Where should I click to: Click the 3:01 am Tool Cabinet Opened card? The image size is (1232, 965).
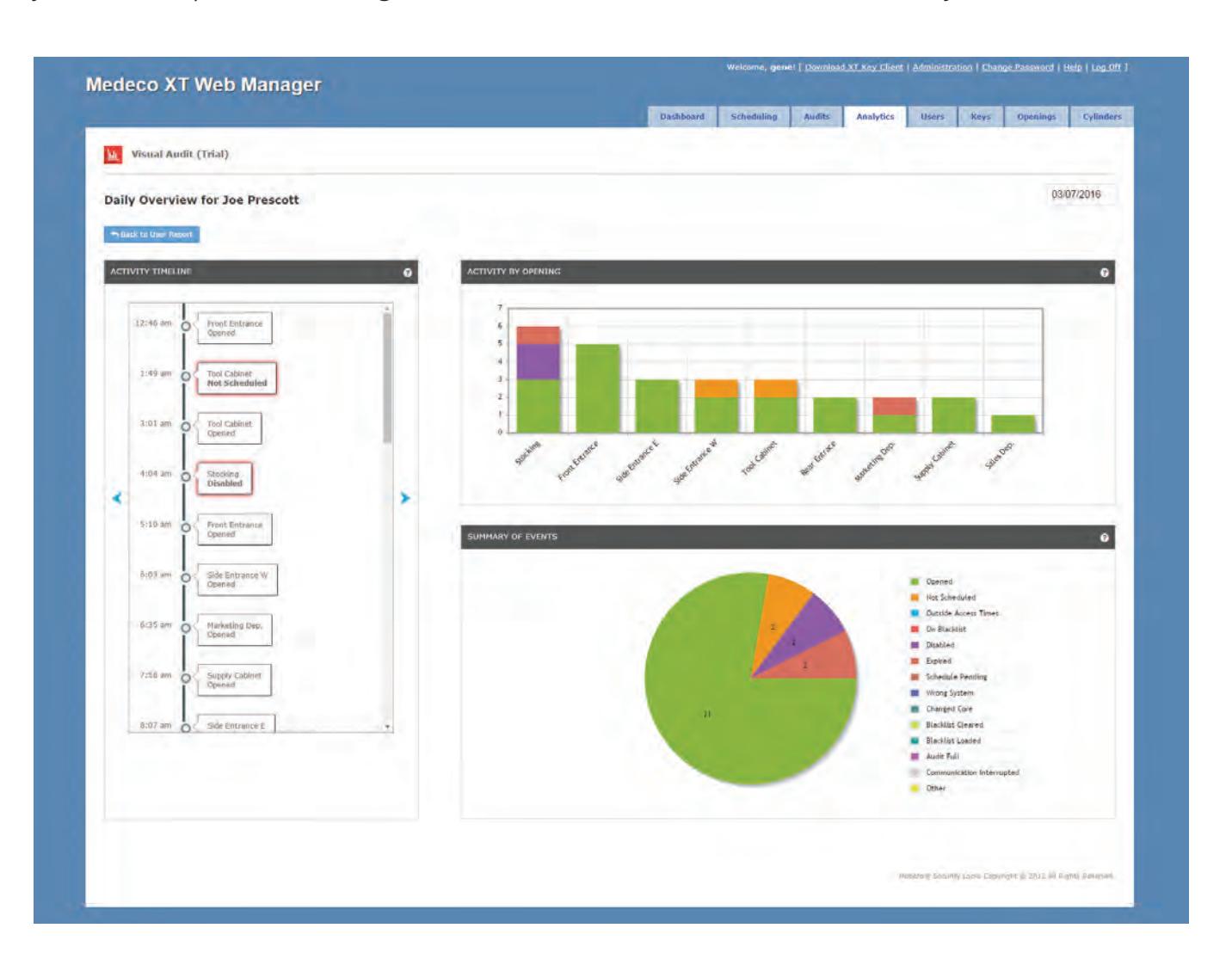coord(229,428)
